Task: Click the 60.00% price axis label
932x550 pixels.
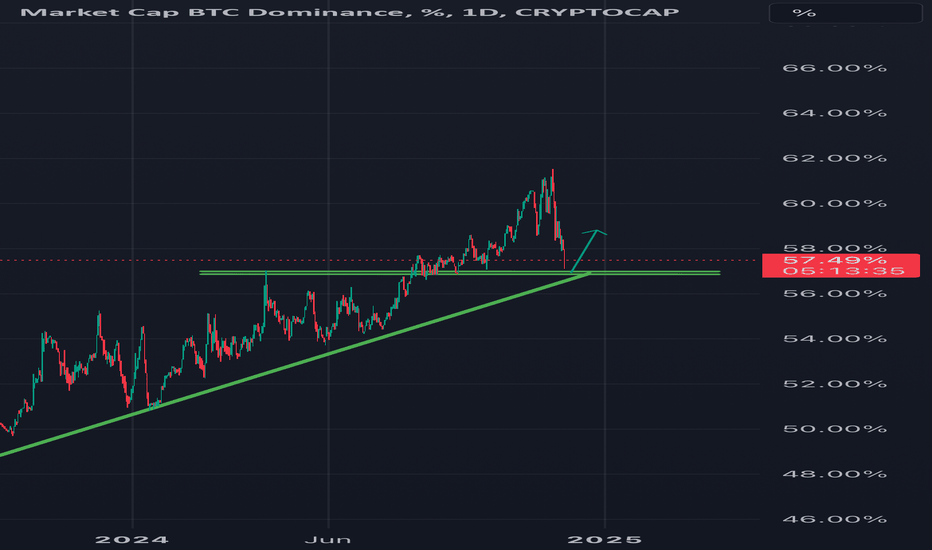Action: pos(834,203)
